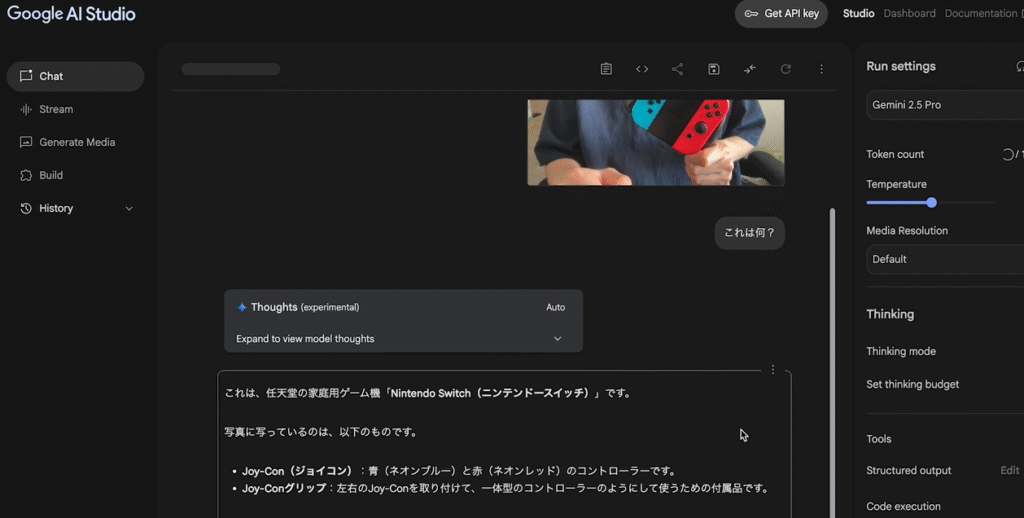Switch to the Dashboard tab

(x=909, y=14)
